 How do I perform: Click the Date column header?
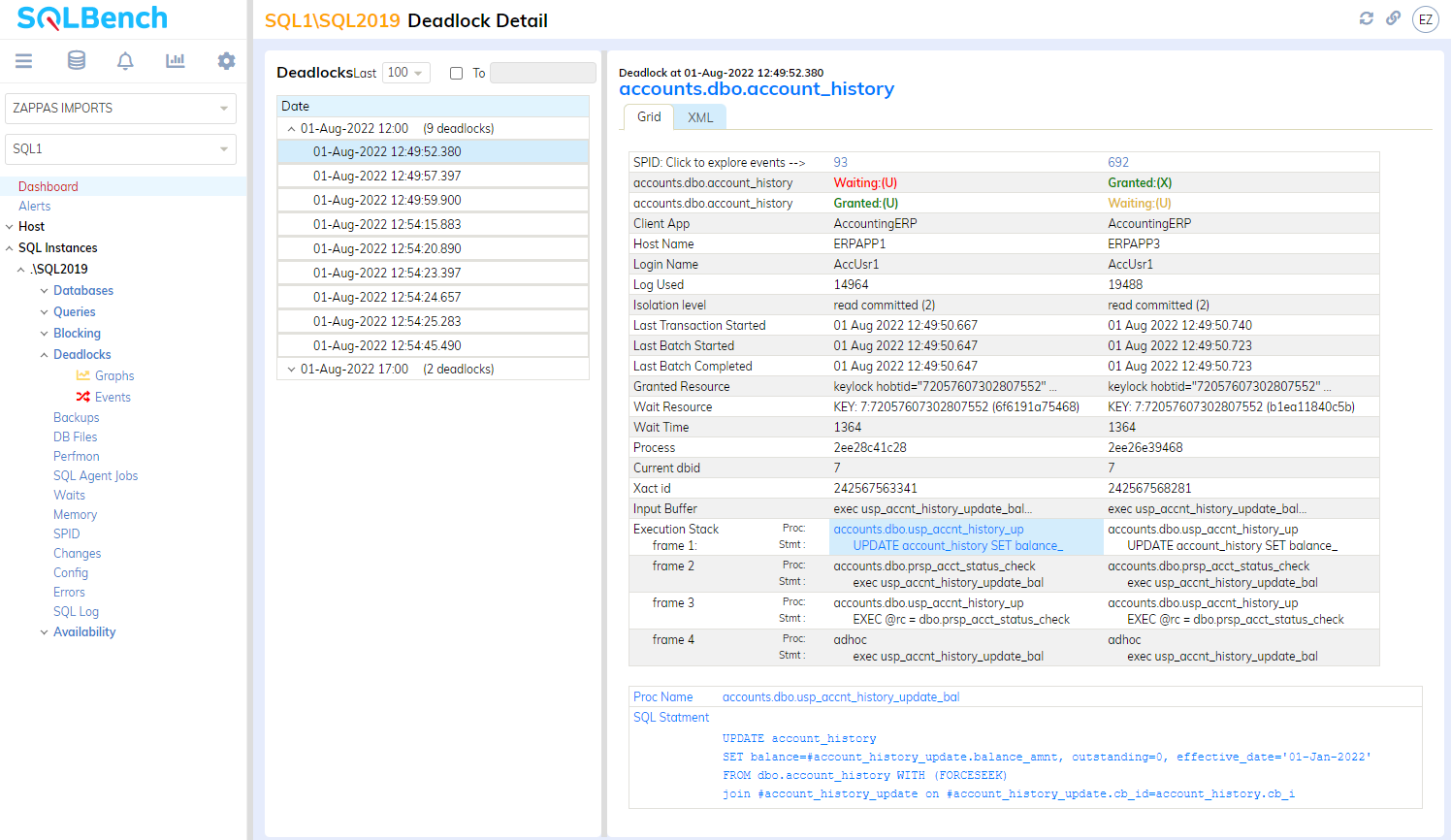pos(434,106)
